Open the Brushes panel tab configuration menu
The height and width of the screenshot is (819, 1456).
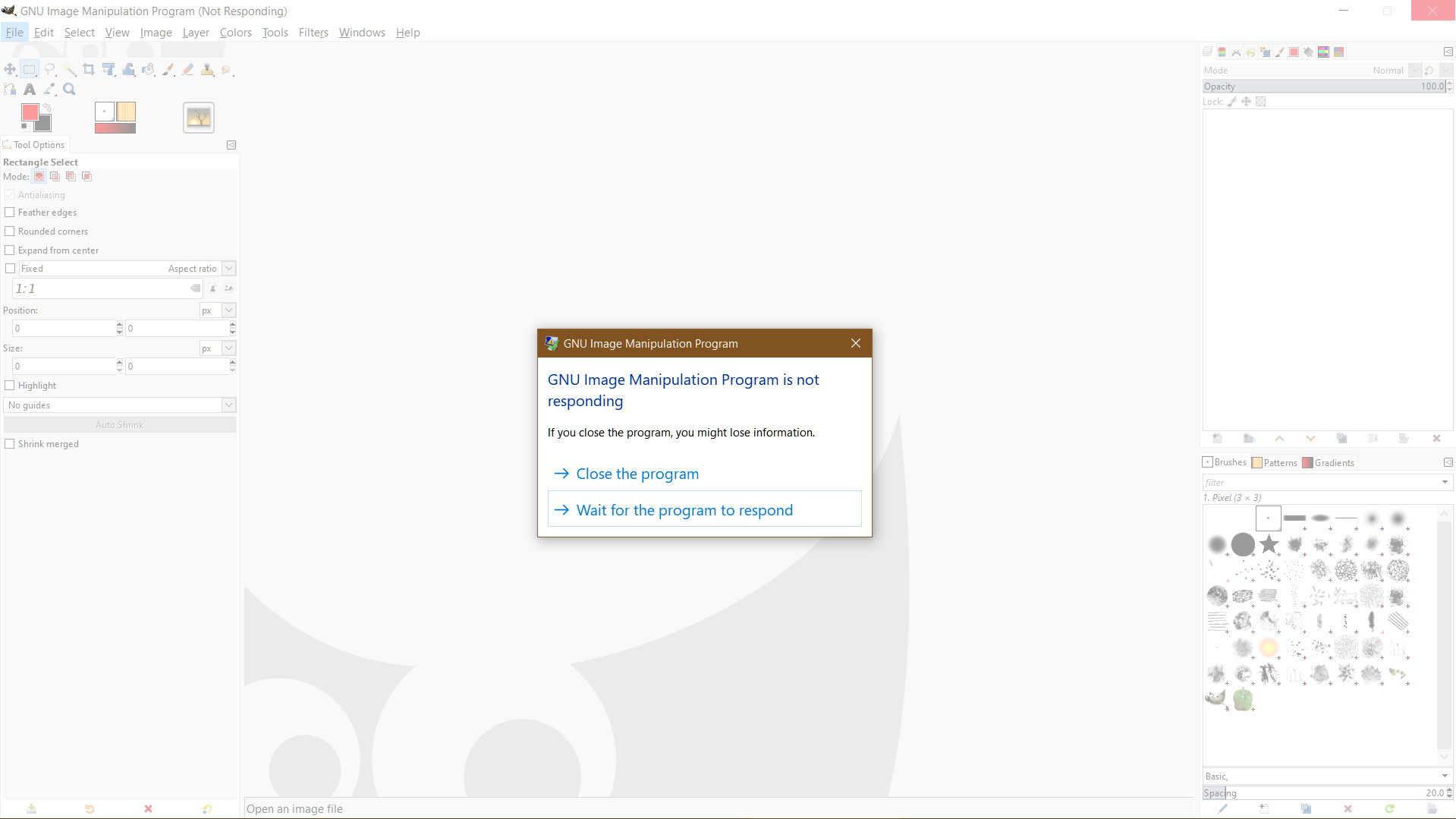pos(1448,462)
